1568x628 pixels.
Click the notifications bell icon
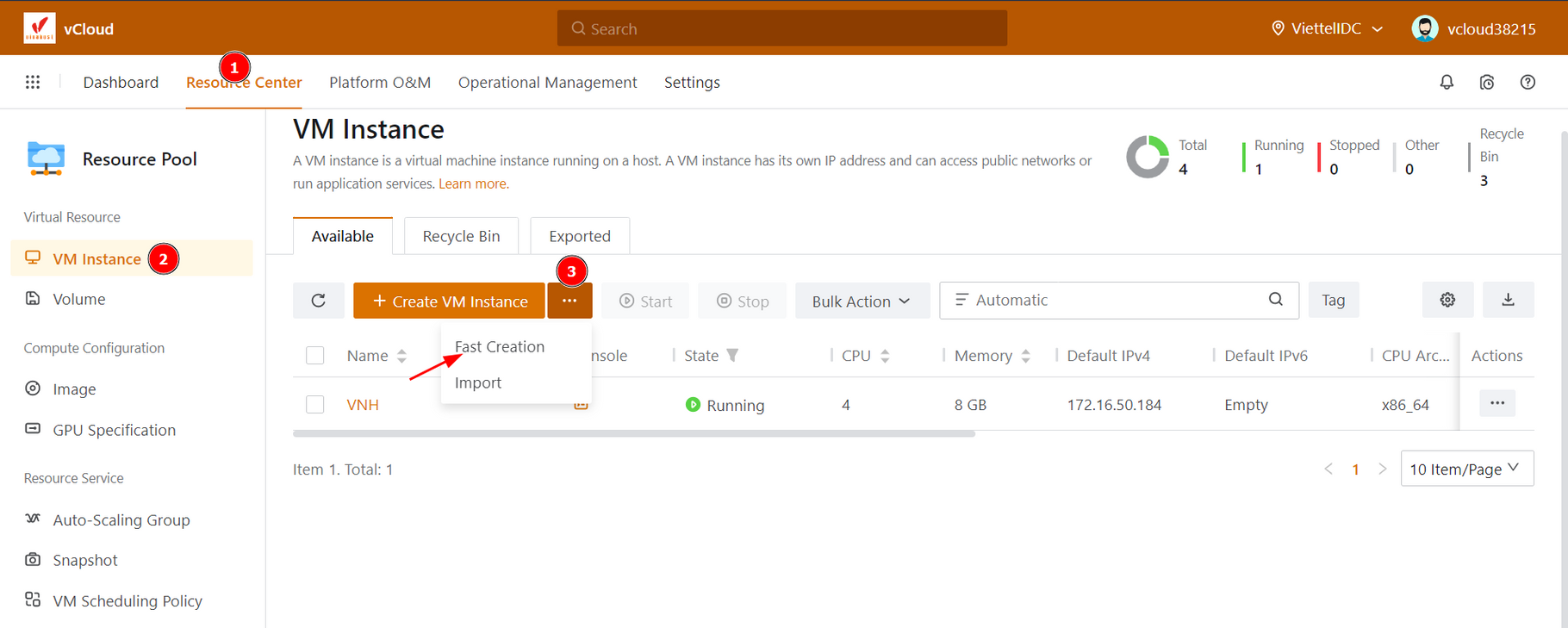coord(1447,82)
